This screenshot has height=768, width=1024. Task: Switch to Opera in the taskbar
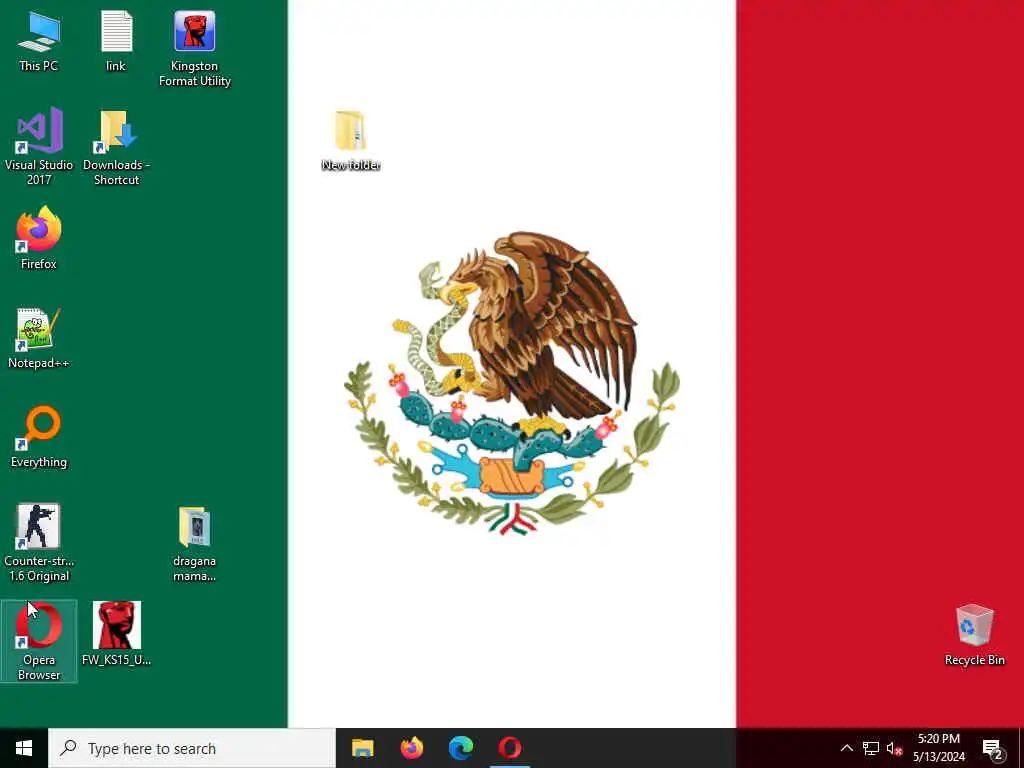coord(510,748)
